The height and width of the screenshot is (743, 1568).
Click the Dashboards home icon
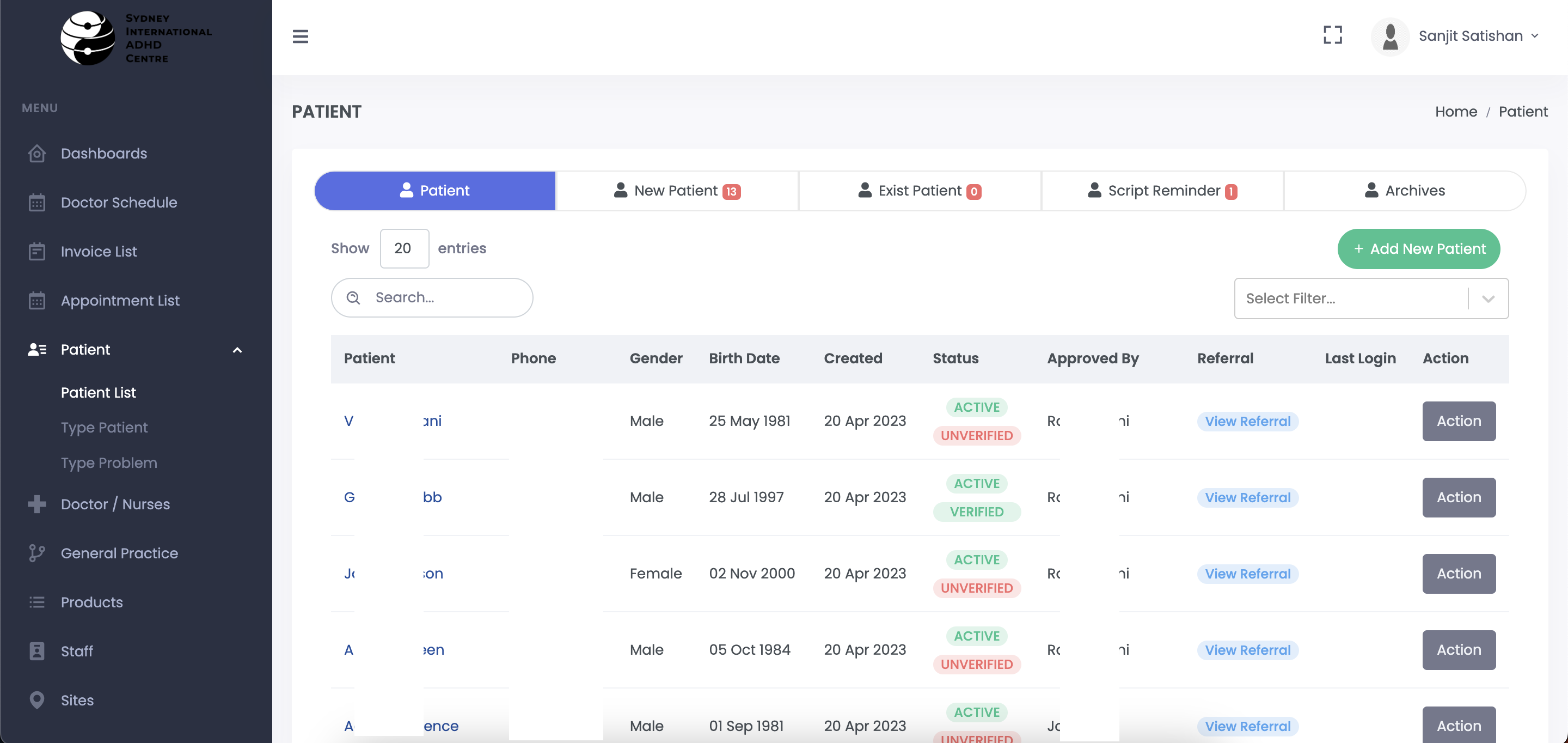(36, 154)
